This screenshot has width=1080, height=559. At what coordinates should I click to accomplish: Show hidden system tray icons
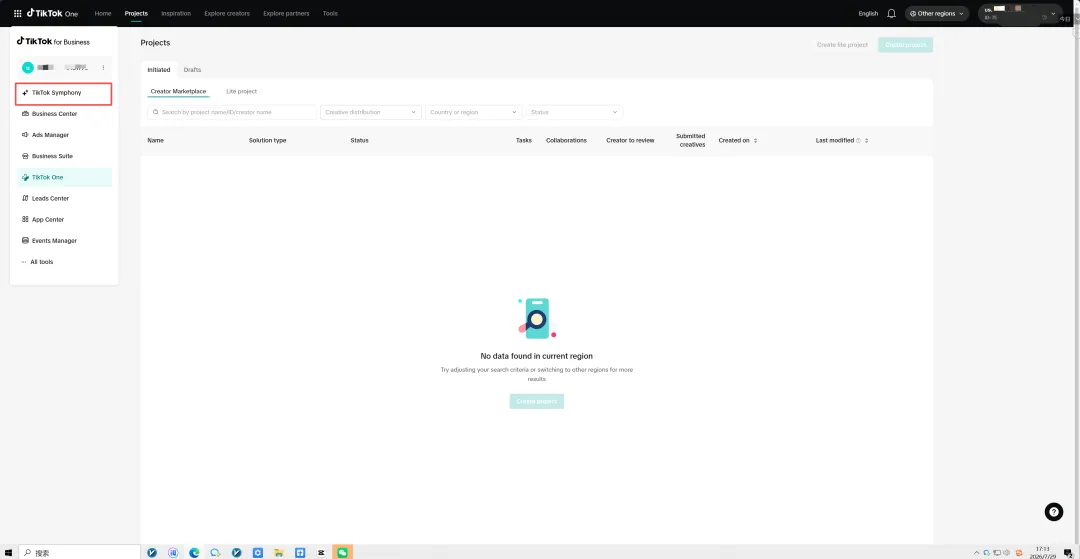976,552
